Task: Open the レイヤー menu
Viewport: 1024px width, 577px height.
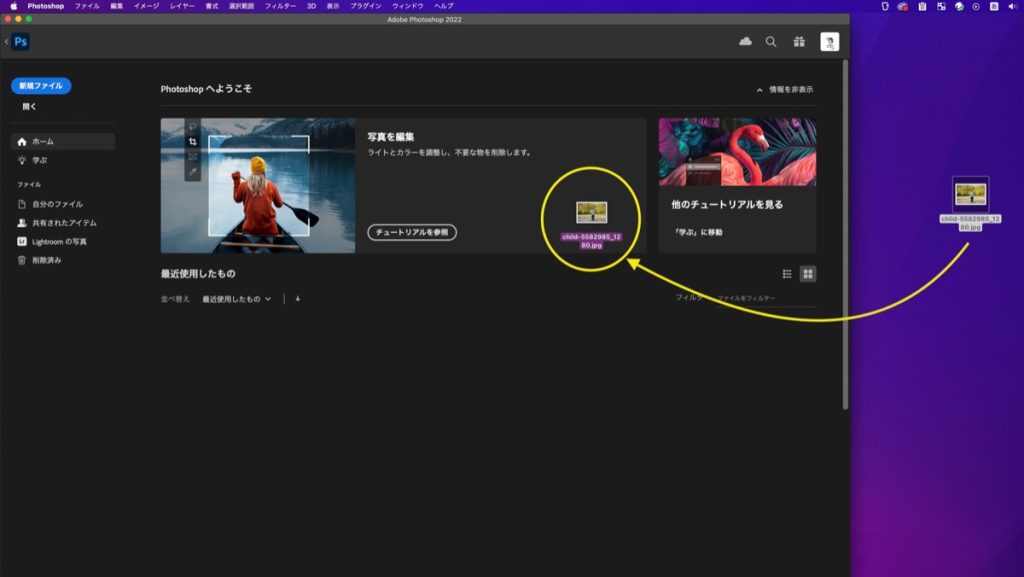Action: click(x=182, y=6)
